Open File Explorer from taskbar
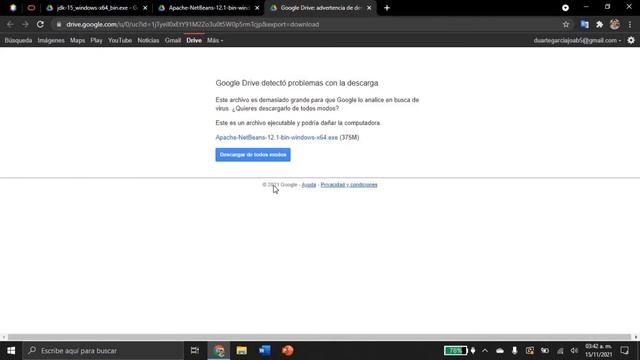The image size is (640, 360). click(x=242, y=351)
